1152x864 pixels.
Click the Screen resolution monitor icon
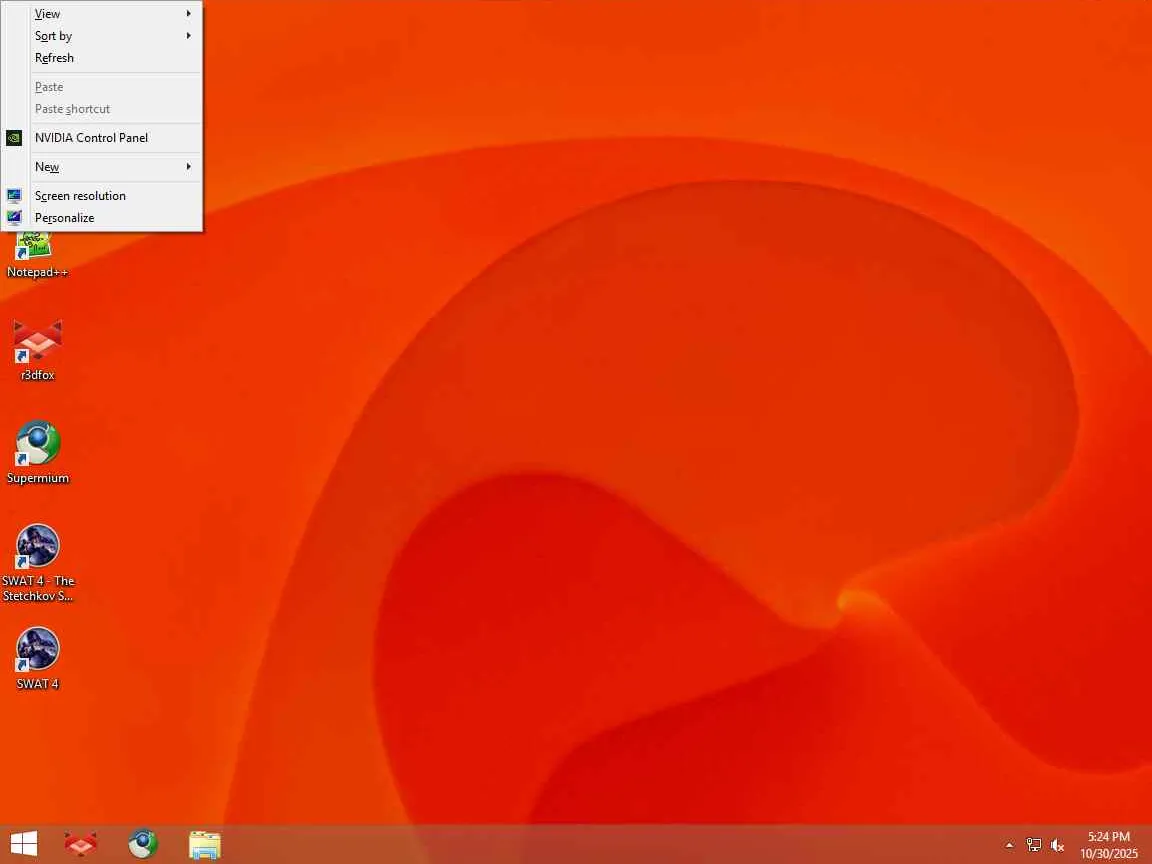tap(14, 195)
